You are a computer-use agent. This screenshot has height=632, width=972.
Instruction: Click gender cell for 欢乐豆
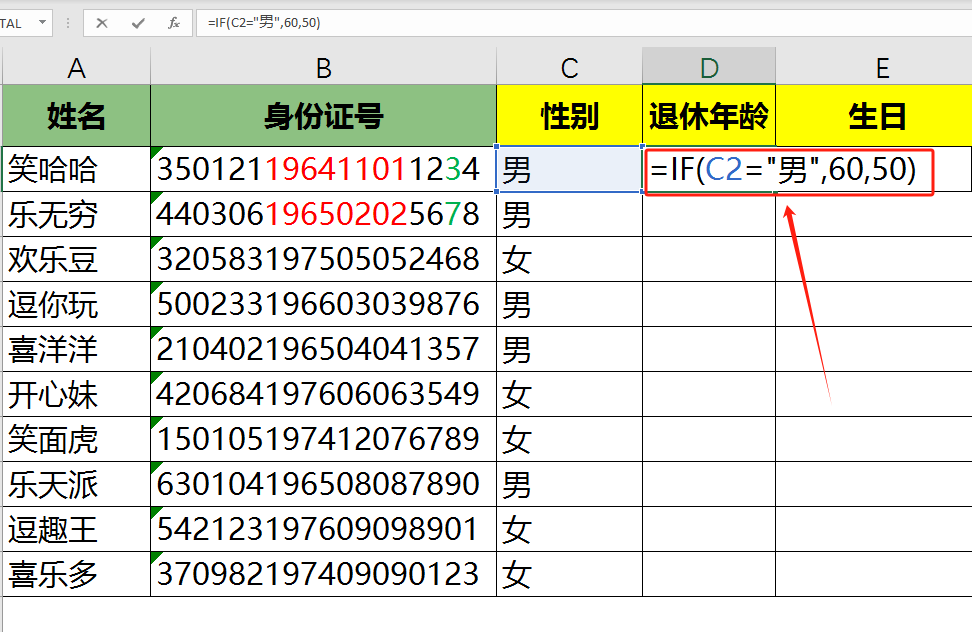tap(570, 259)
